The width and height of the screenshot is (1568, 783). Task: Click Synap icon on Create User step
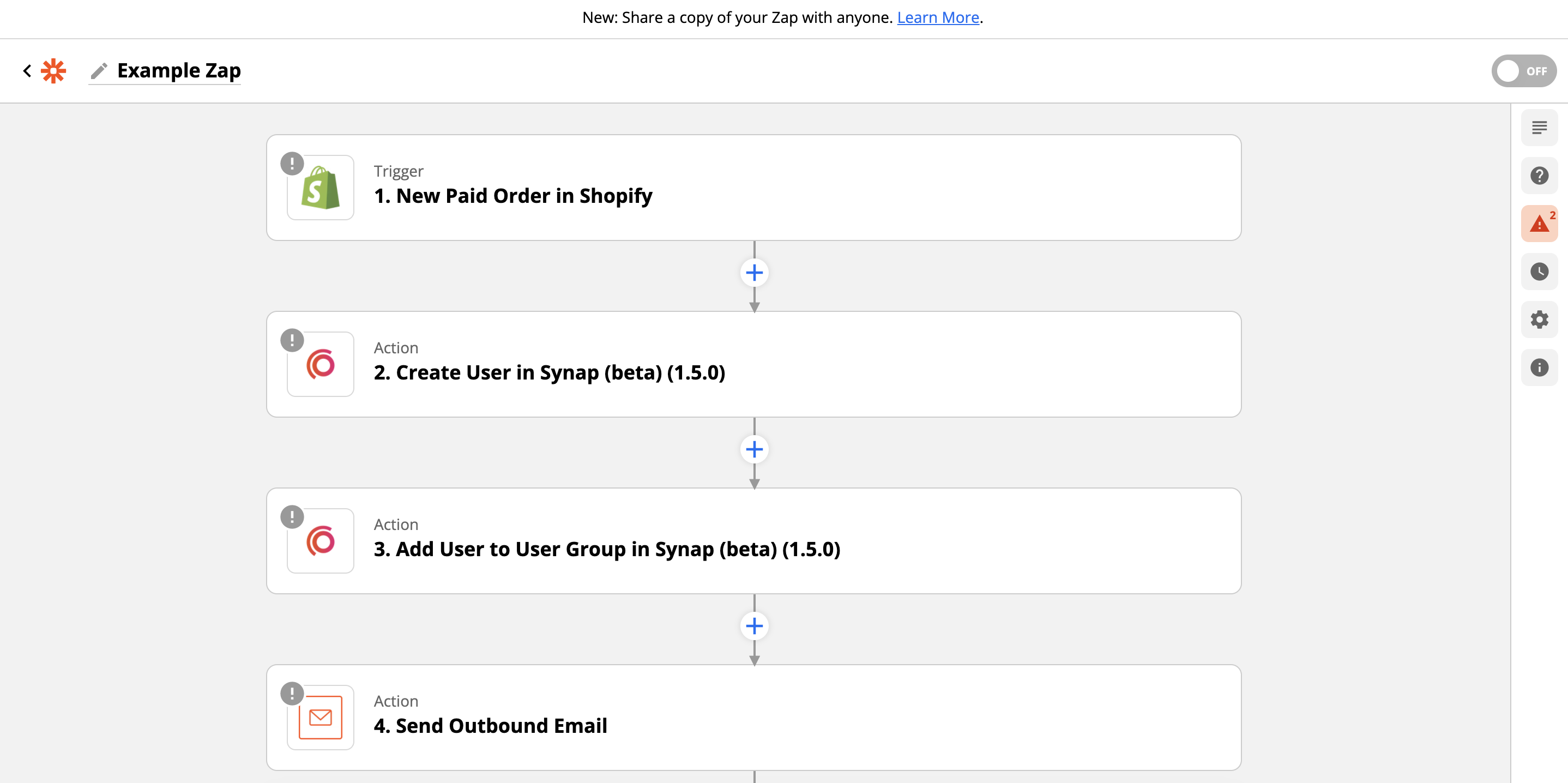coord(321,364)
